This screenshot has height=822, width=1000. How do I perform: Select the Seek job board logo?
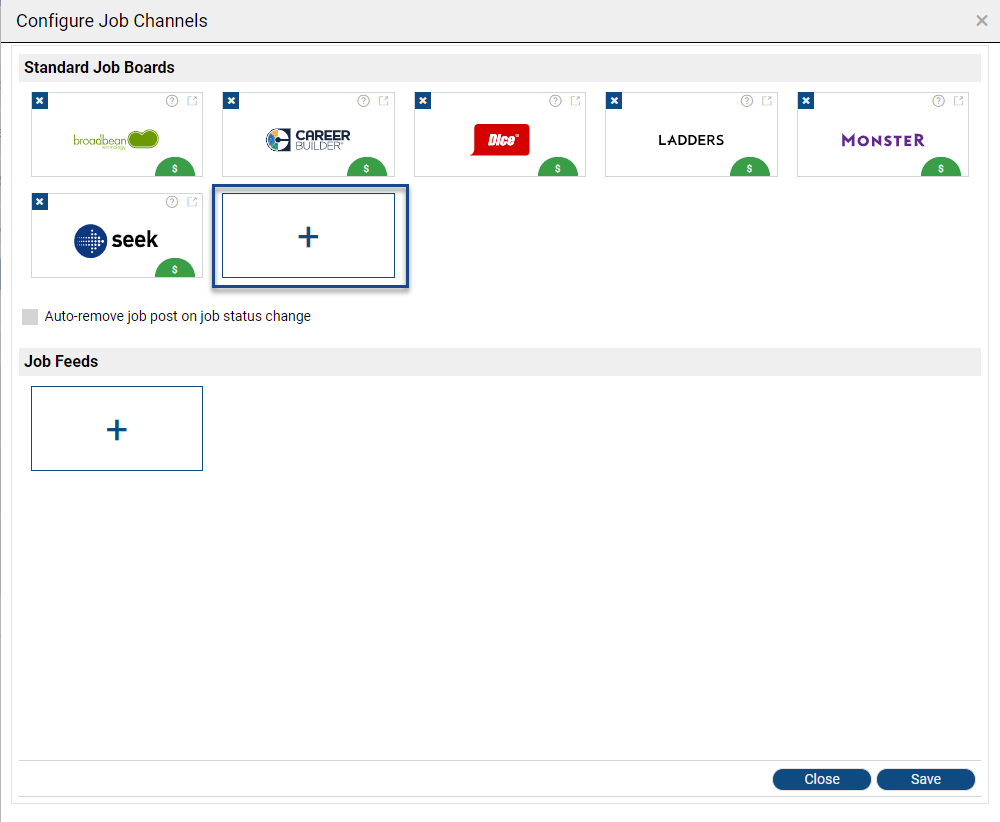(x=116, y=240)
